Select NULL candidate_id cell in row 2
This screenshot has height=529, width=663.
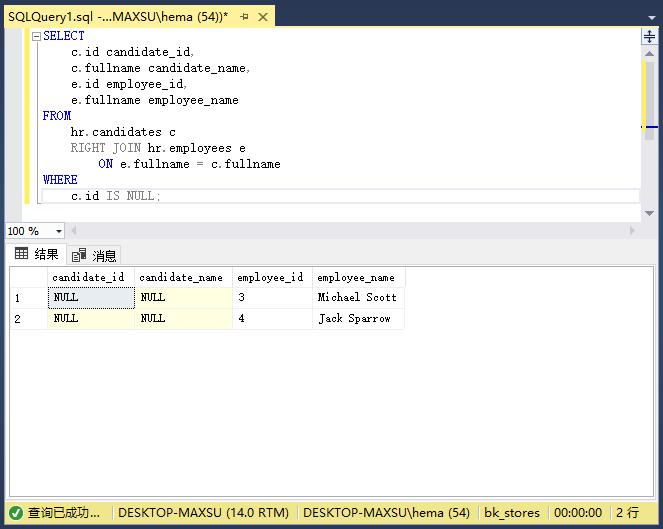tap(91, 319)
